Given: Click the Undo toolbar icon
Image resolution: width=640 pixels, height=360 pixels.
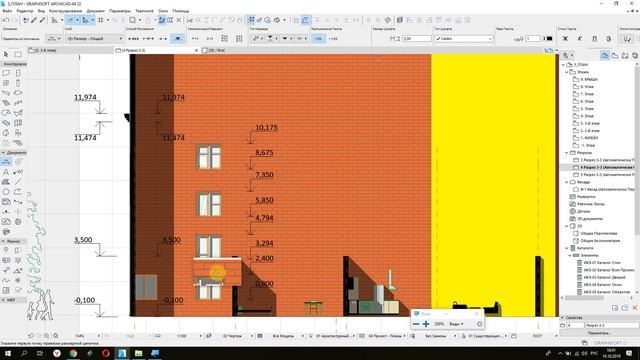Looking at the screenshot, I should (6, 20).
